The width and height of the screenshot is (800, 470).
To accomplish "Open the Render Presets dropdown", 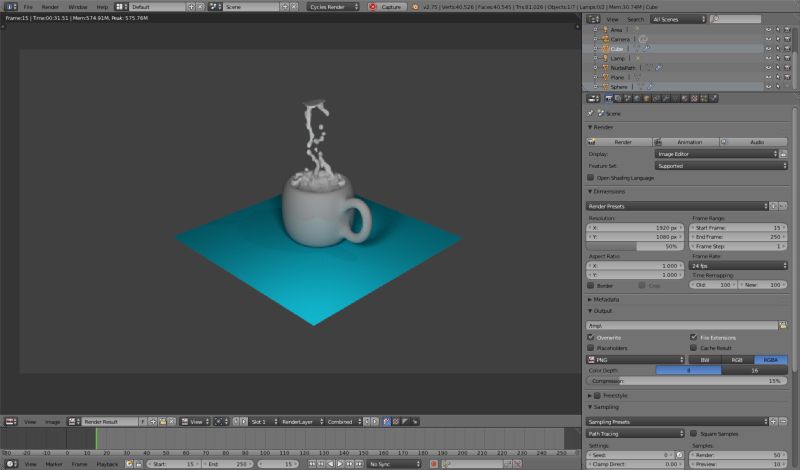I will click(677, 206).
